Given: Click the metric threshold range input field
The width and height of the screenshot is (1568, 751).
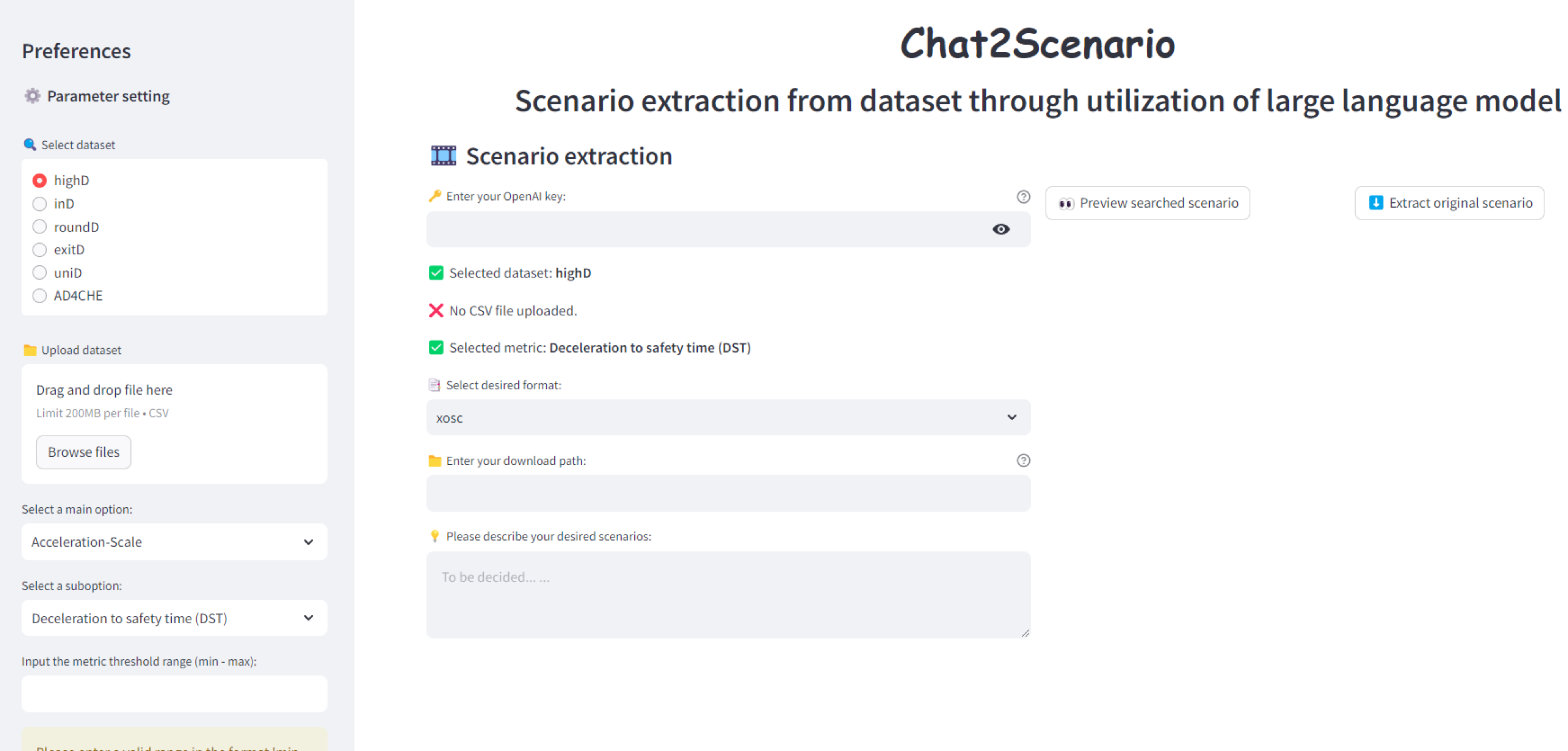Looking at the screenshot, I should 174,694.
